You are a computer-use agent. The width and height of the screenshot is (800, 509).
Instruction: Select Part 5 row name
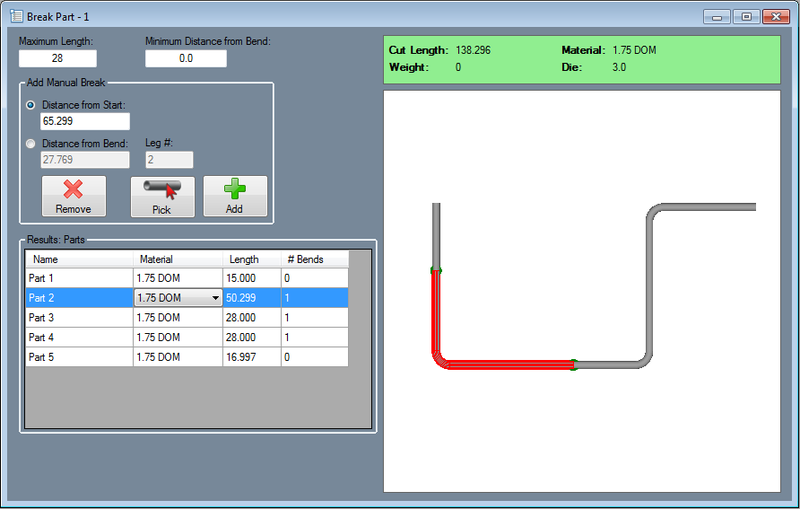[x=79, y=357]
